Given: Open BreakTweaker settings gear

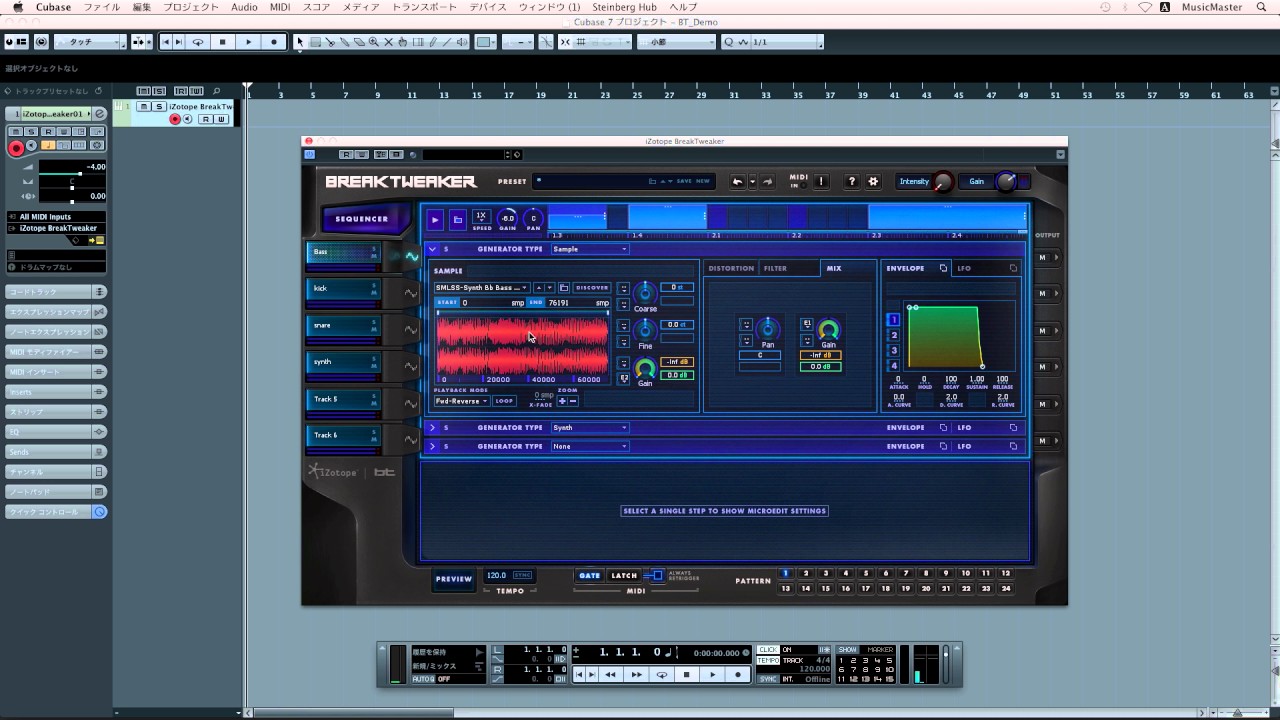Looking at the screenshot, I should (873, 181).
